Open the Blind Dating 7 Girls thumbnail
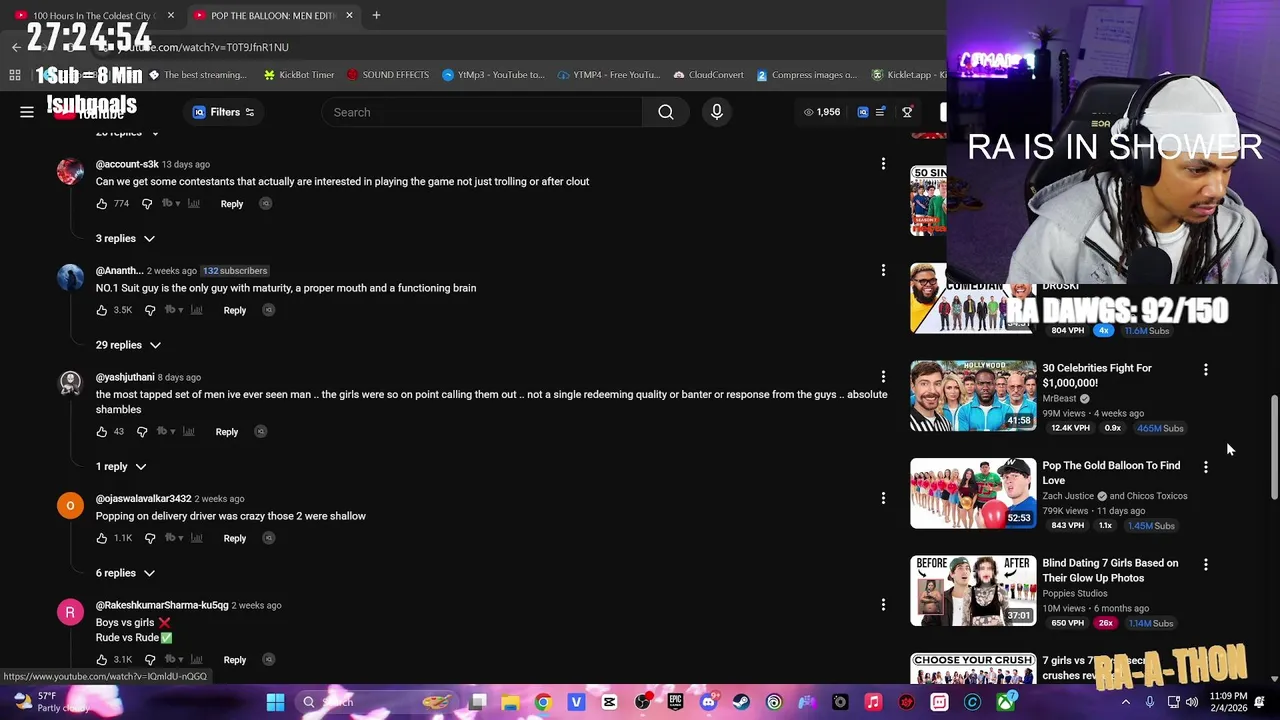 click(x=973, y=591)
